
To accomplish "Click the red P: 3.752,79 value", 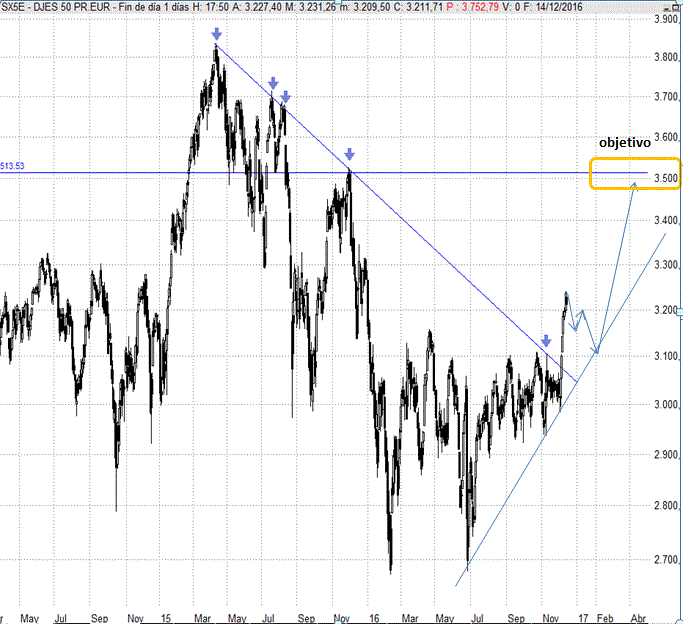I will click(473, 7).
